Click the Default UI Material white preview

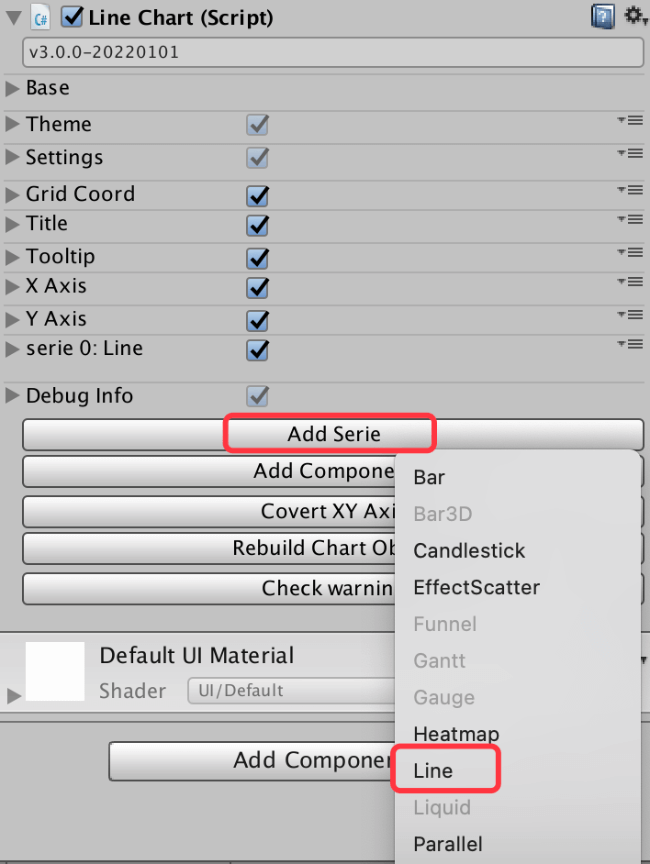tap(54, 672)
